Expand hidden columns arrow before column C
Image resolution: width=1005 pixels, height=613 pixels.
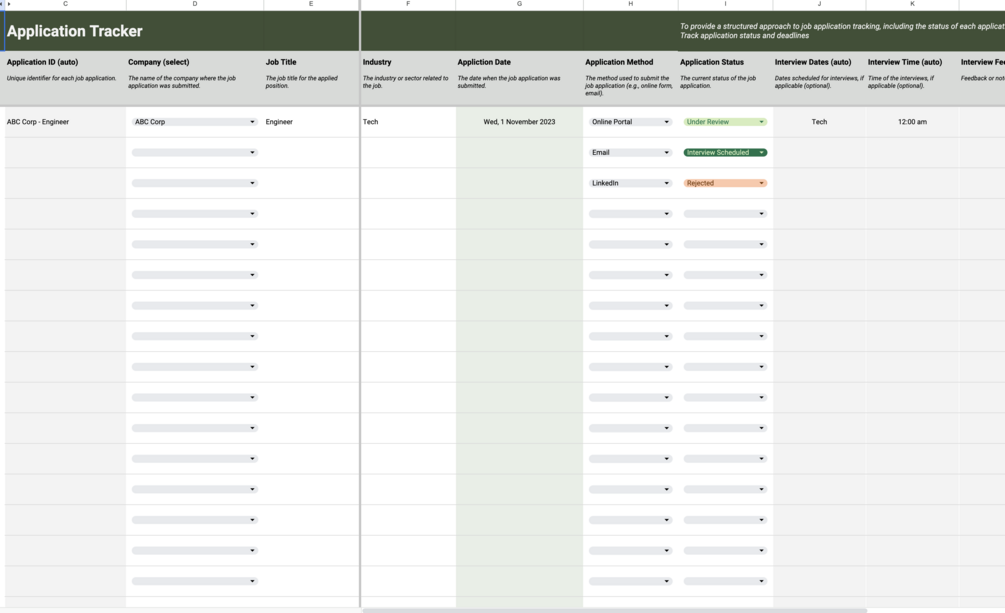click(x=8, y=4)
